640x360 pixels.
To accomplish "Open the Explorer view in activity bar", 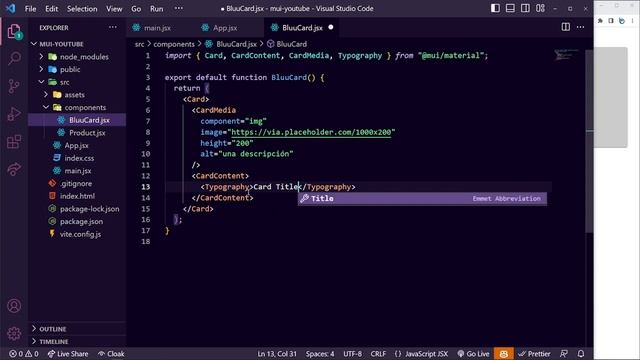I will [x=14, y=31].
